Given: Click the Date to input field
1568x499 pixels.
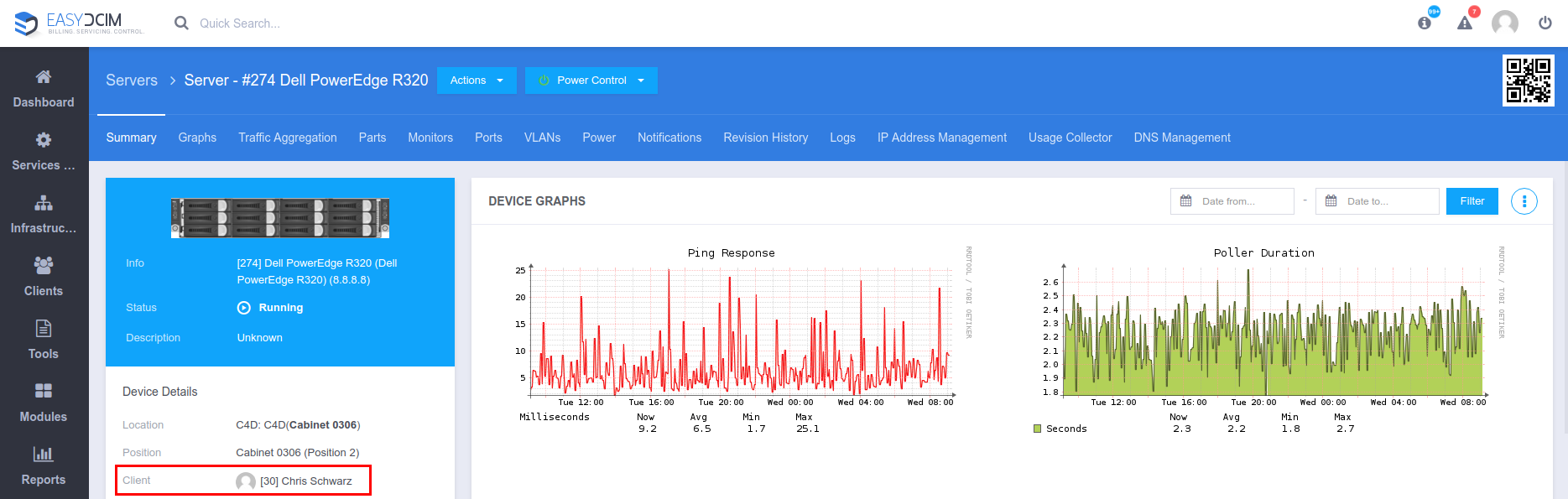Looking at the screenshot, I should click(x=1378, y=201).
